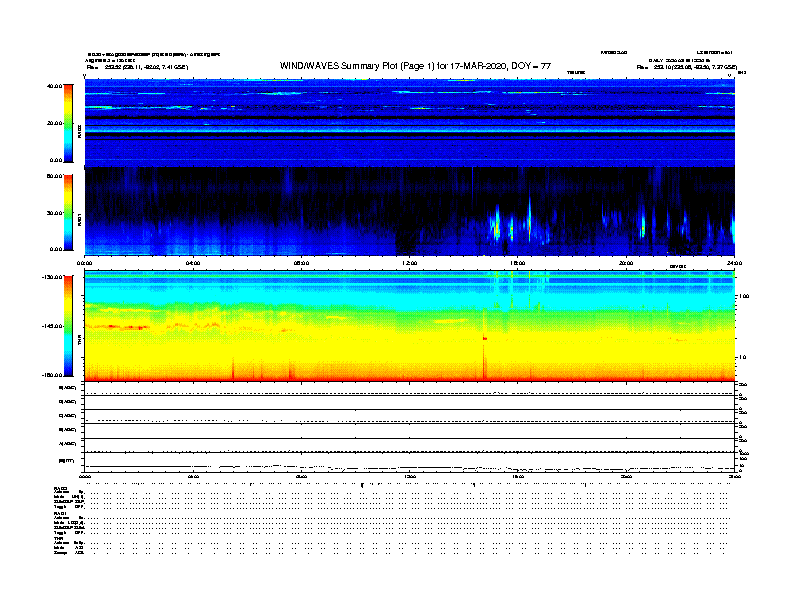Click the TNR panel color scale bar
Viewport: 792px width, 612px height.
(68, 326)
